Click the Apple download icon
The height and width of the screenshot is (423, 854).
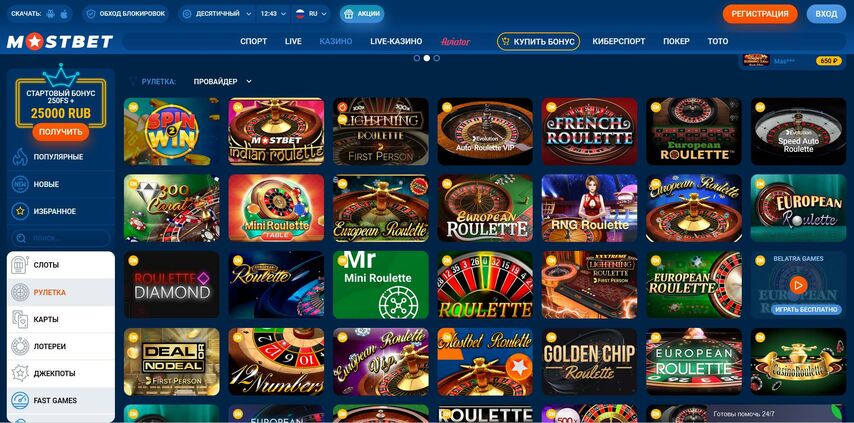point(64,14)
